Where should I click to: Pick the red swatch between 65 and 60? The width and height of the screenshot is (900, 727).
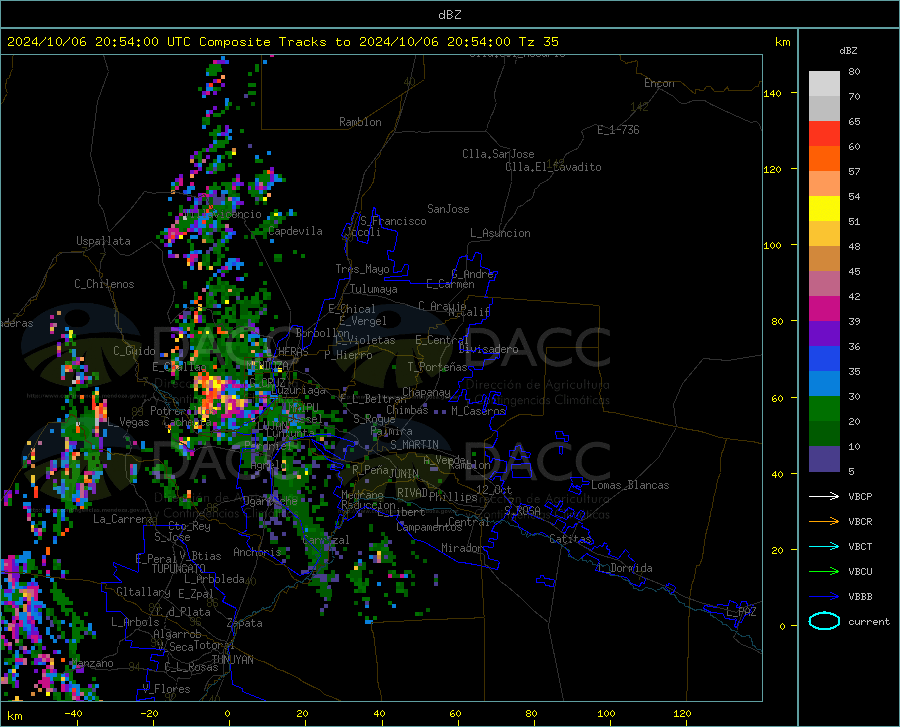824,134
